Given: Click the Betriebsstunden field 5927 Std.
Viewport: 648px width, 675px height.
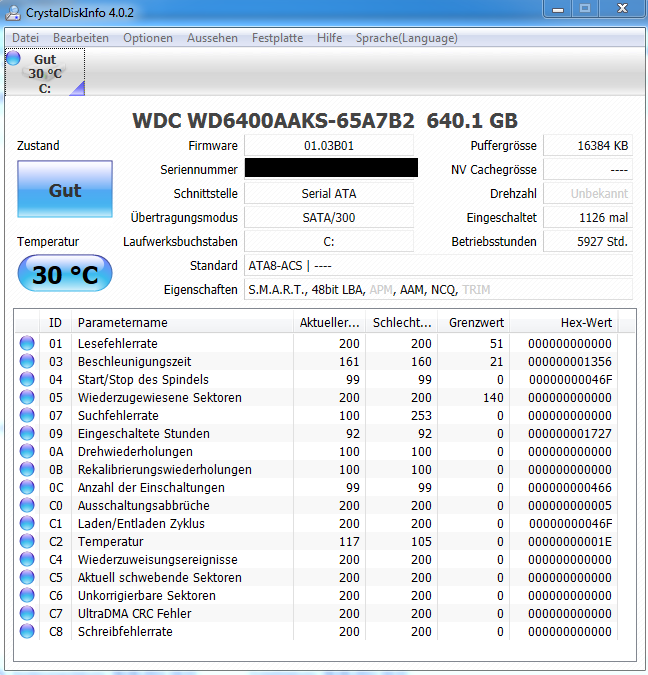Looking at the screenshot, I should coord(588,242).
